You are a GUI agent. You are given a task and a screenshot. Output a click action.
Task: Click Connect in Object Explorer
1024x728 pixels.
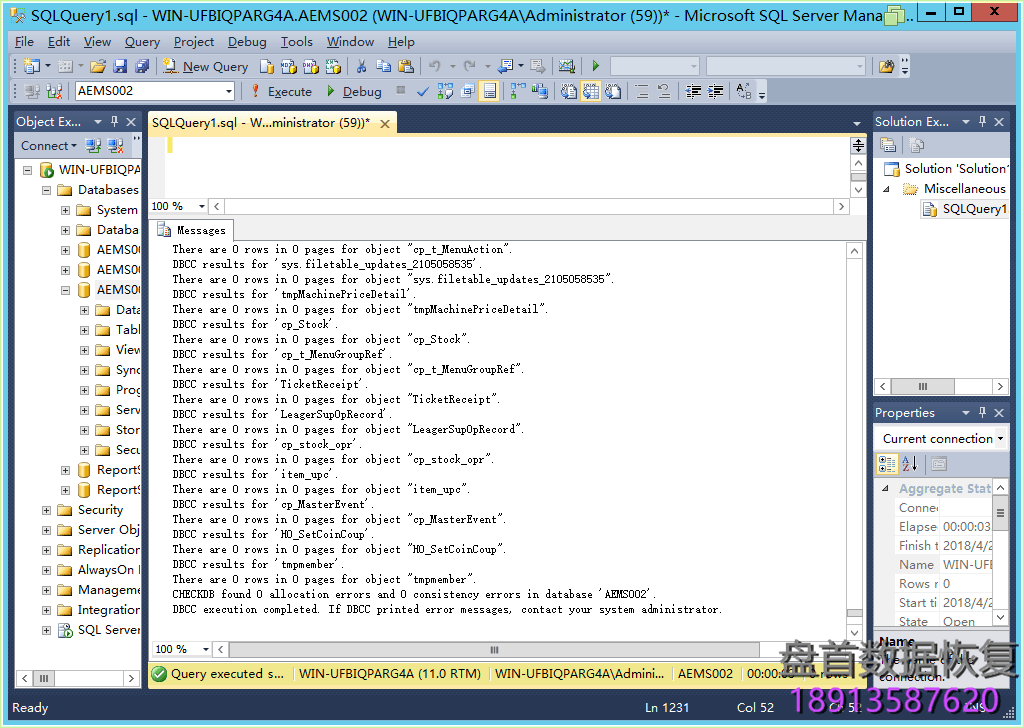(48, 146)
